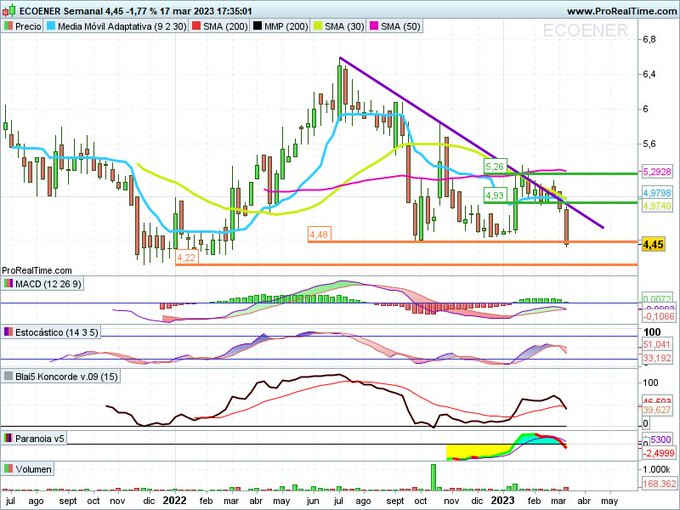Click the Precio legend color icon
Screen dimensions: 680x510
(8, 26)
